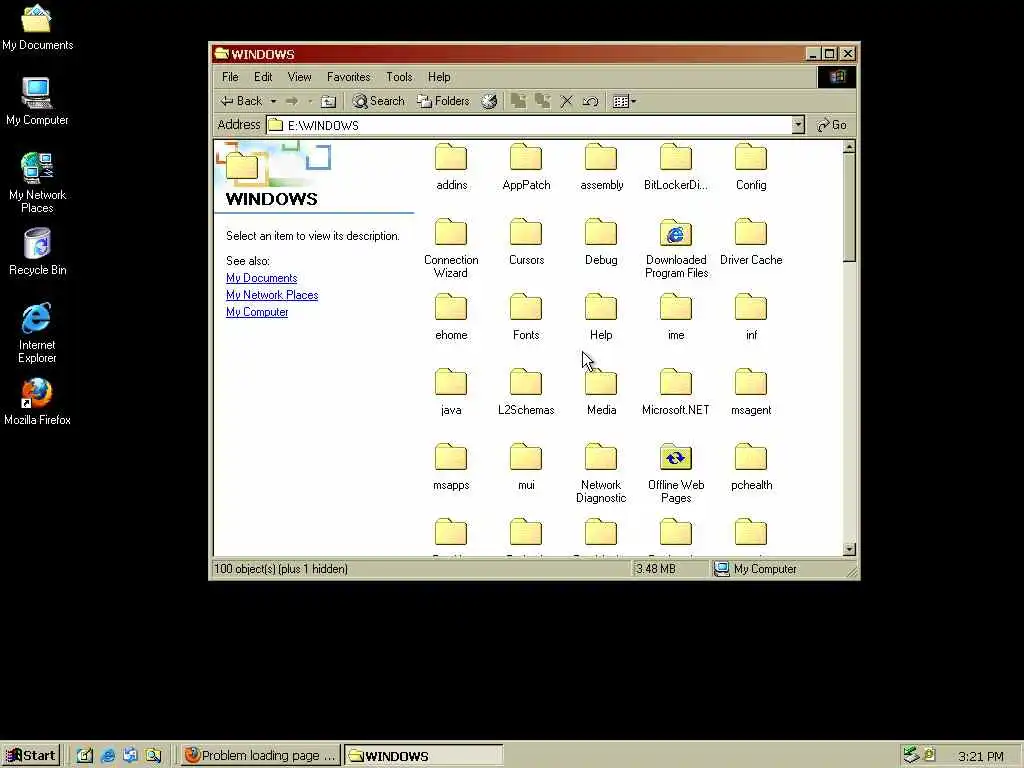
Task: Click the file list scroll-down arrow
Action: coord(849,549)
